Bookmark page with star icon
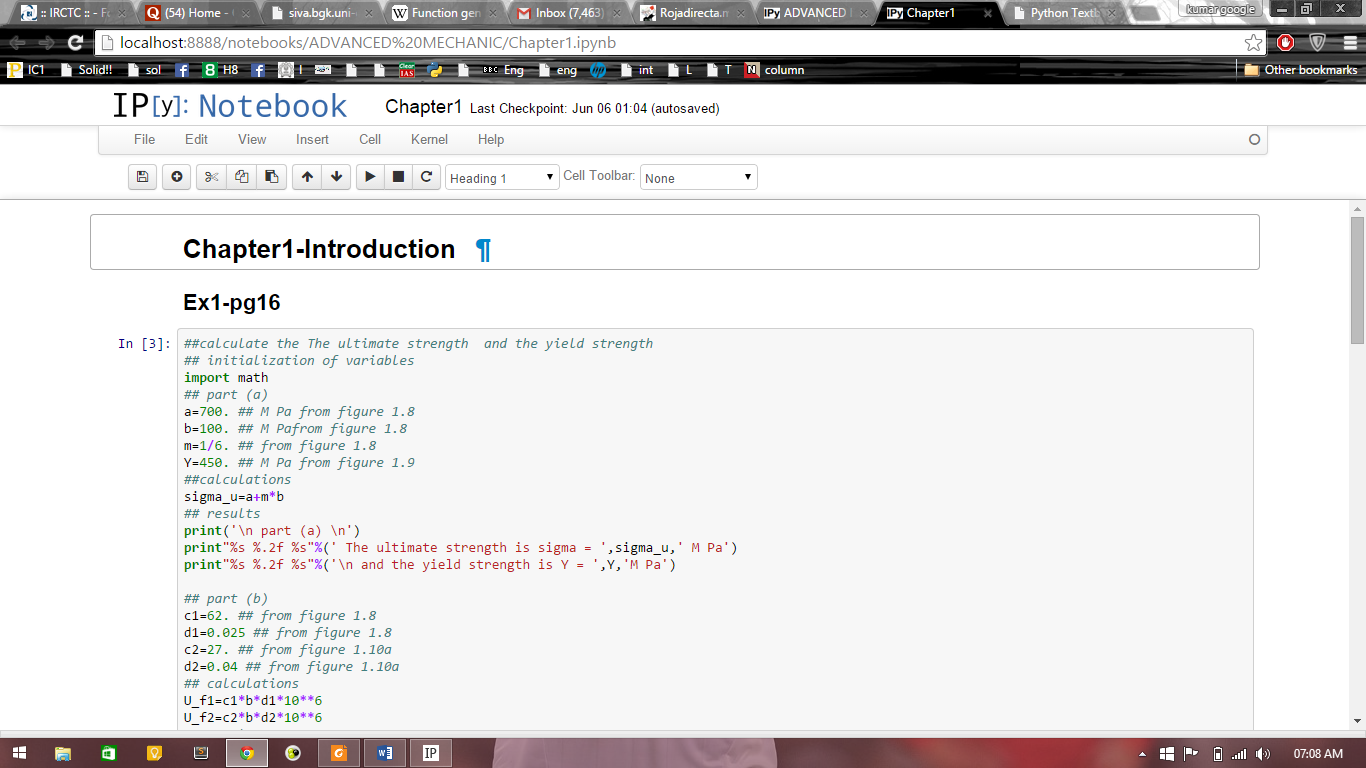Viewport: 1366px width, 768px height. click(1253, 43)
